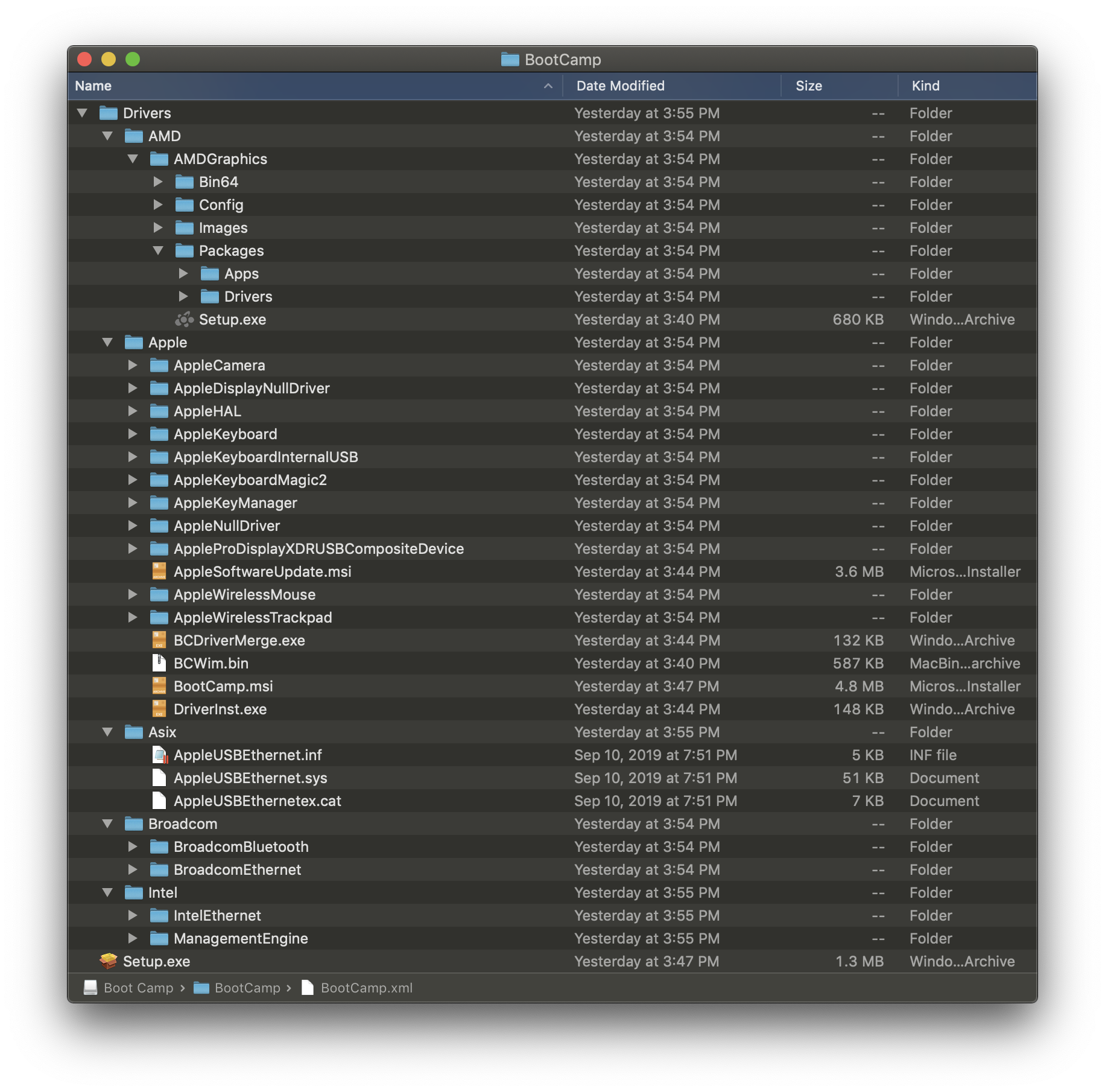Click the BootCamp window title text

563,59
